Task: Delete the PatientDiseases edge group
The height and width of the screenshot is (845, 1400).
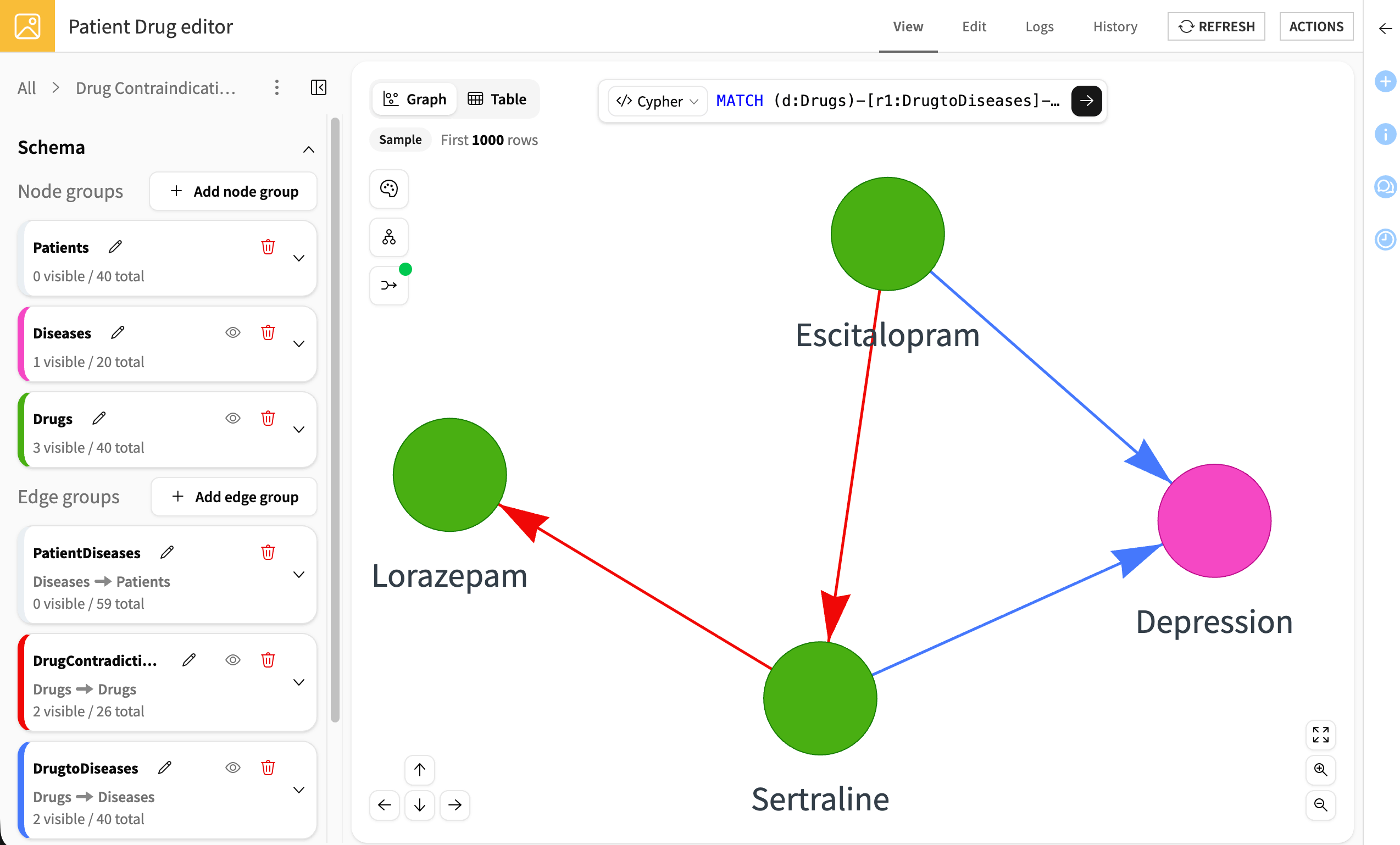Action: click(268, 552)
